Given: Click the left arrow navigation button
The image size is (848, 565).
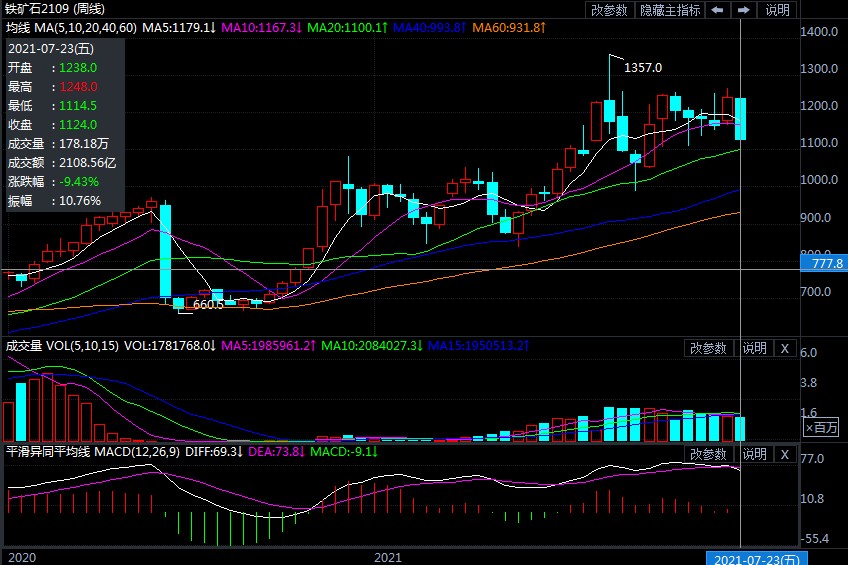Looking at the screenshot, I should click(718, 10).
